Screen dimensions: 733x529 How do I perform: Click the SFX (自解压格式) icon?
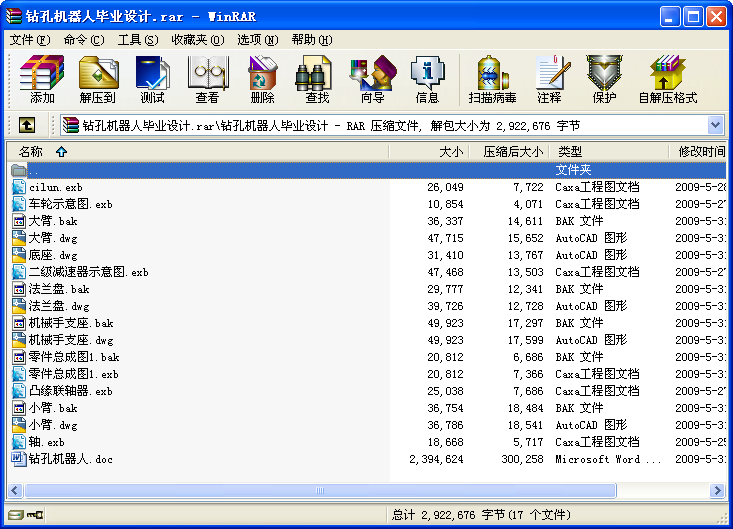668,79
